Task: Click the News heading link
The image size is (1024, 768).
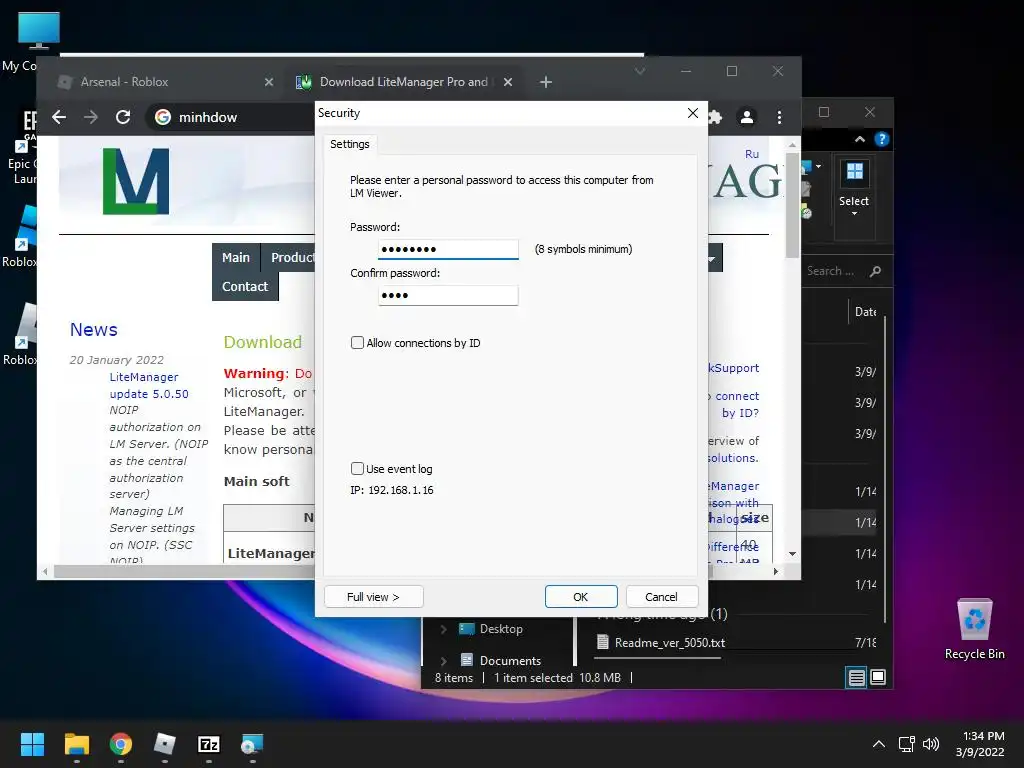Action: [x=94, y=330]
